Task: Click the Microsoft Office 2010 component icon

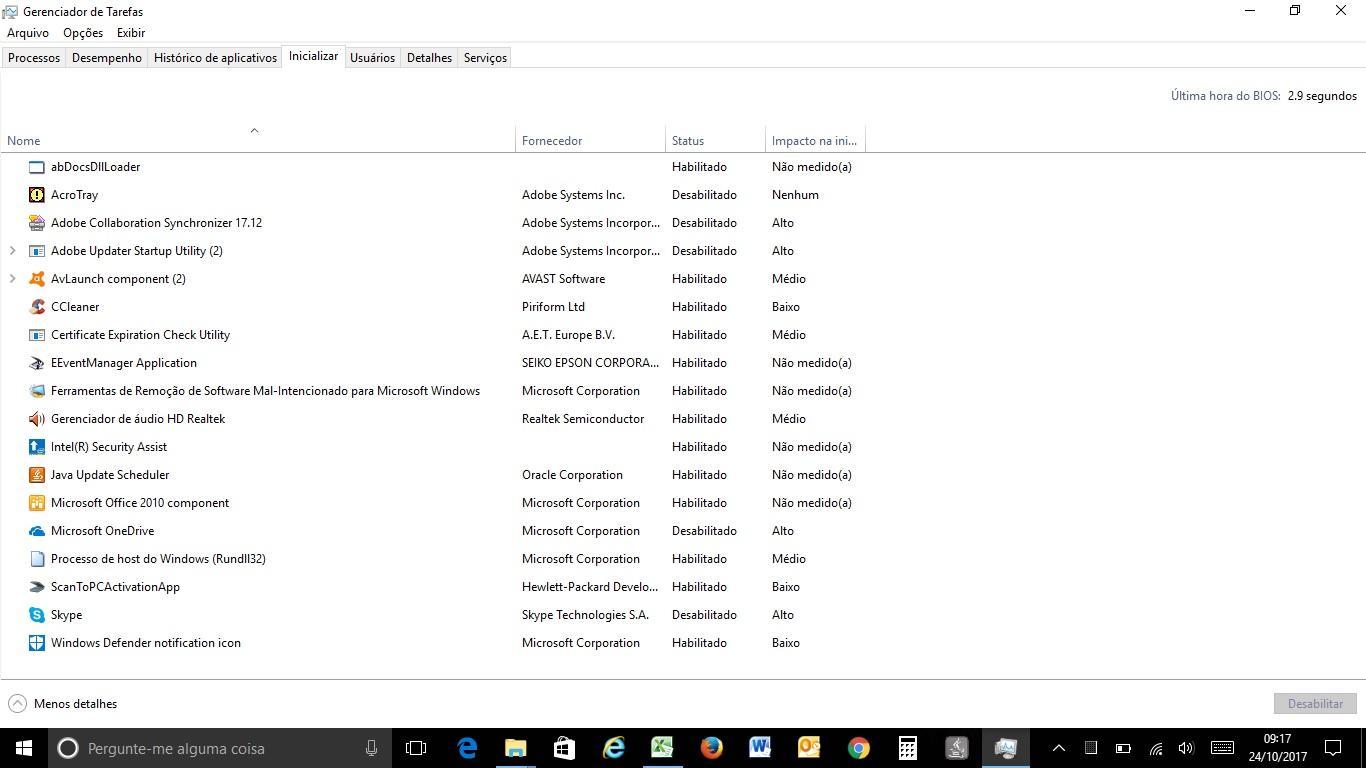Action: [37, 503]
